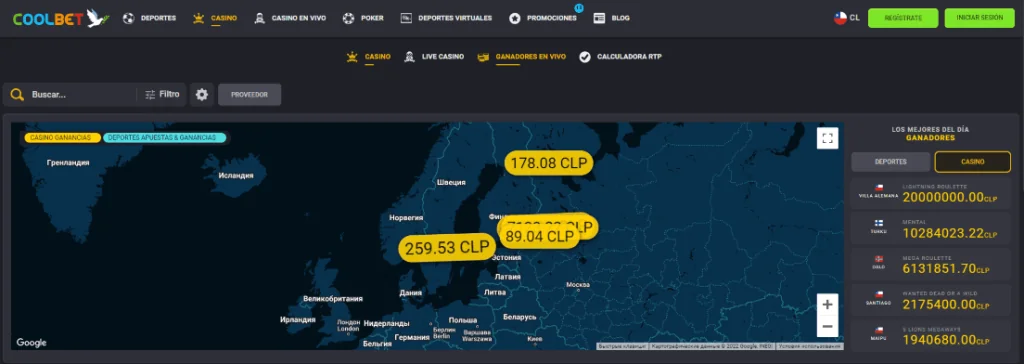Click the search magnifier icon
Viewport: 1024px width, 364px height.
(18, 95)
